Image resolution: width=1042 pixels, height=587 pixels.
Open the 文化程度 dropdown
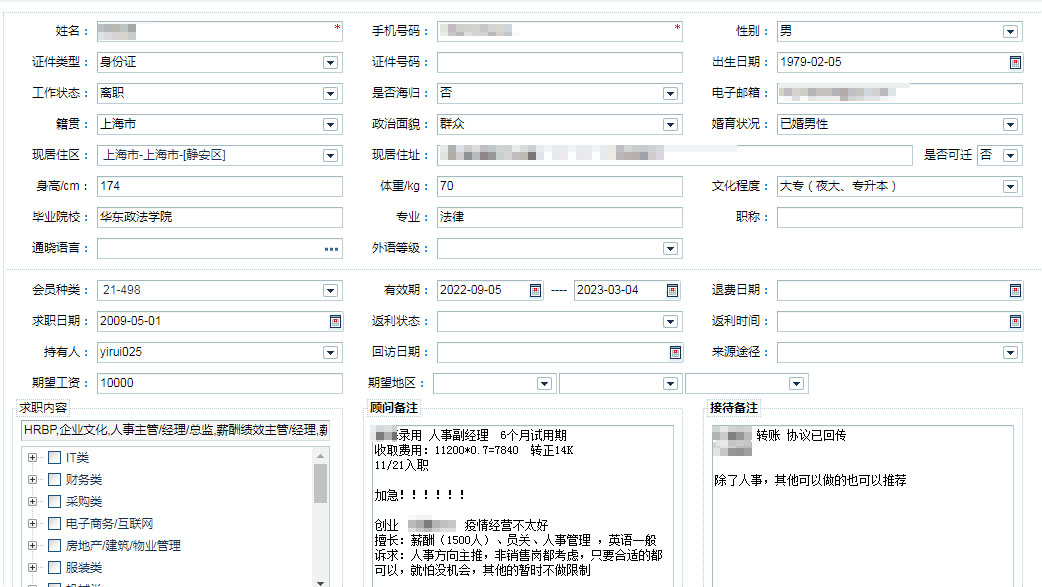(x=1010, y=187)
